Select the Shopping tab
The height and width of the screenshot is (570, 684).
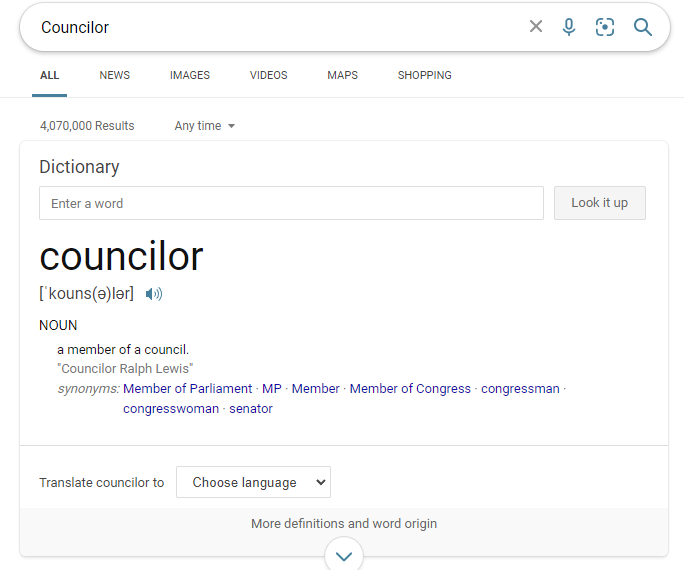point(424,75)
